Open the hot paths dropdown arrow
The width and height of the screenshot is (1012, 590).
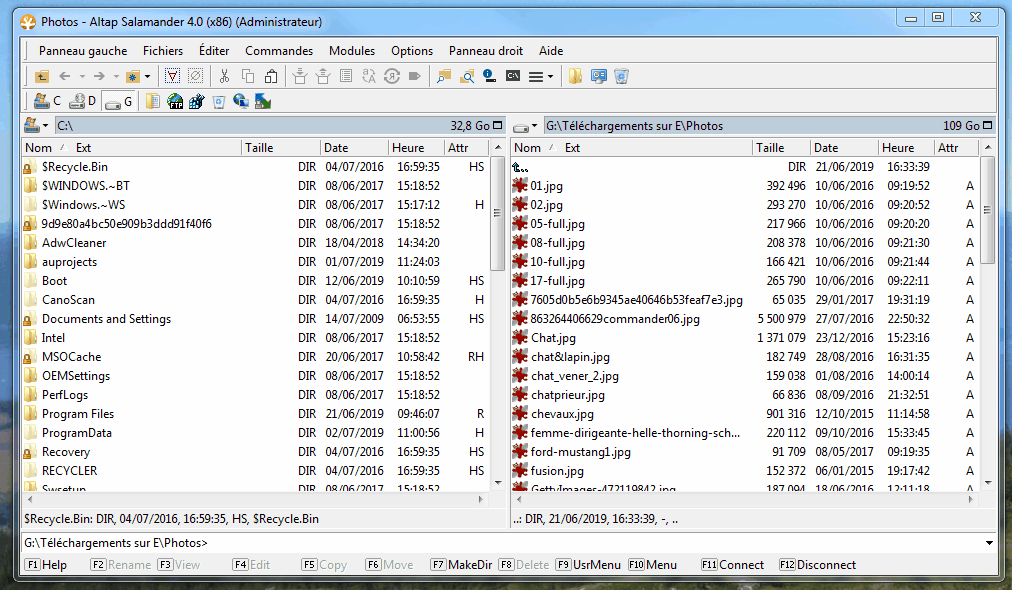point(148,76)
